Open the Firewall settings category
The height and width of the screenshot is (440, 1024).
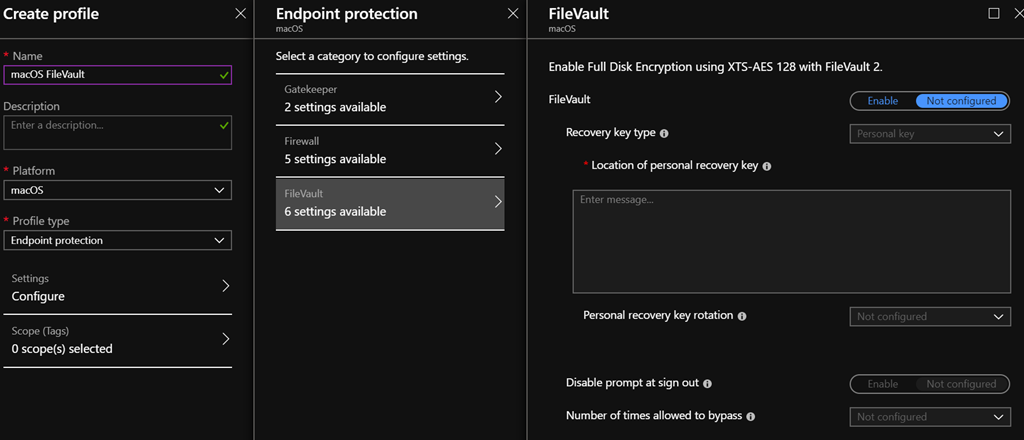click(x=390, y=150)
